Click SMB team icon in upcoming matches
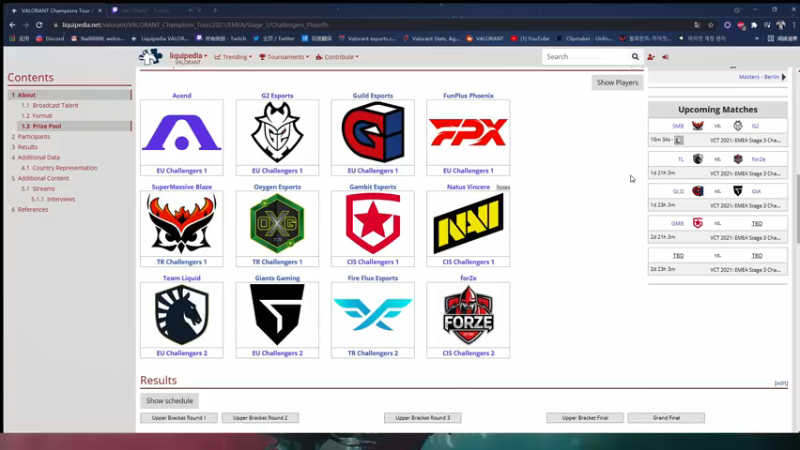Viewport: 800px width, 450px height. tap(697, 126)
